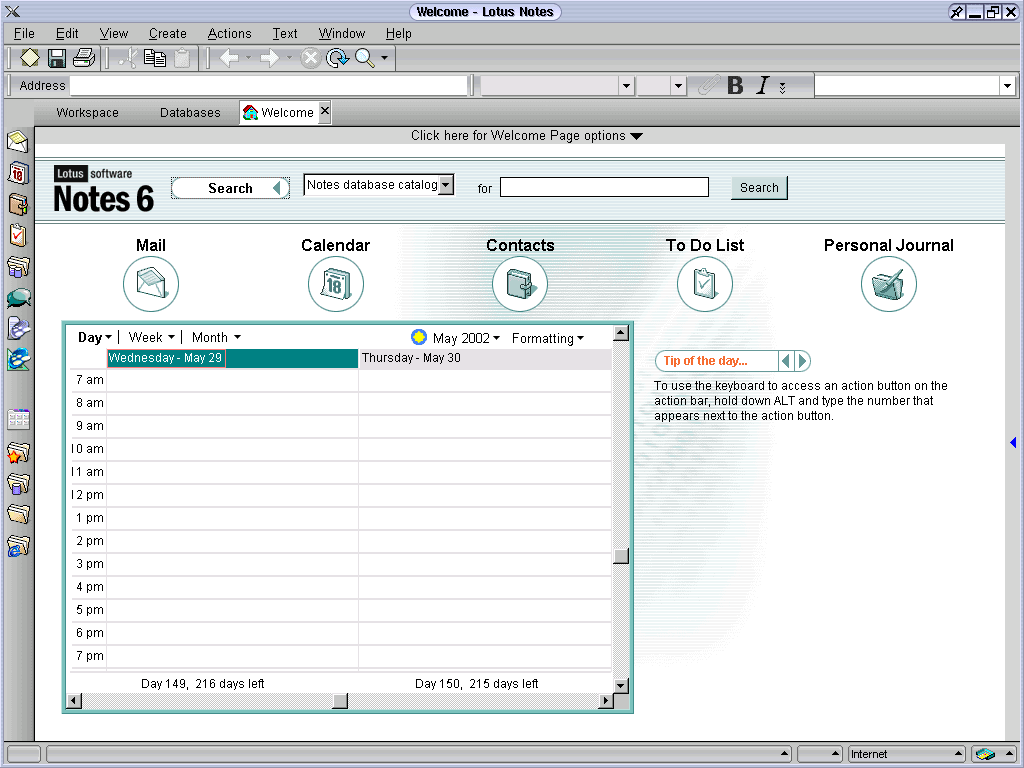Viewport: 1024px width, 768px height.
Task: Expand more formatting toolbar buttons chevron
Action: click(x=782, y=88)
